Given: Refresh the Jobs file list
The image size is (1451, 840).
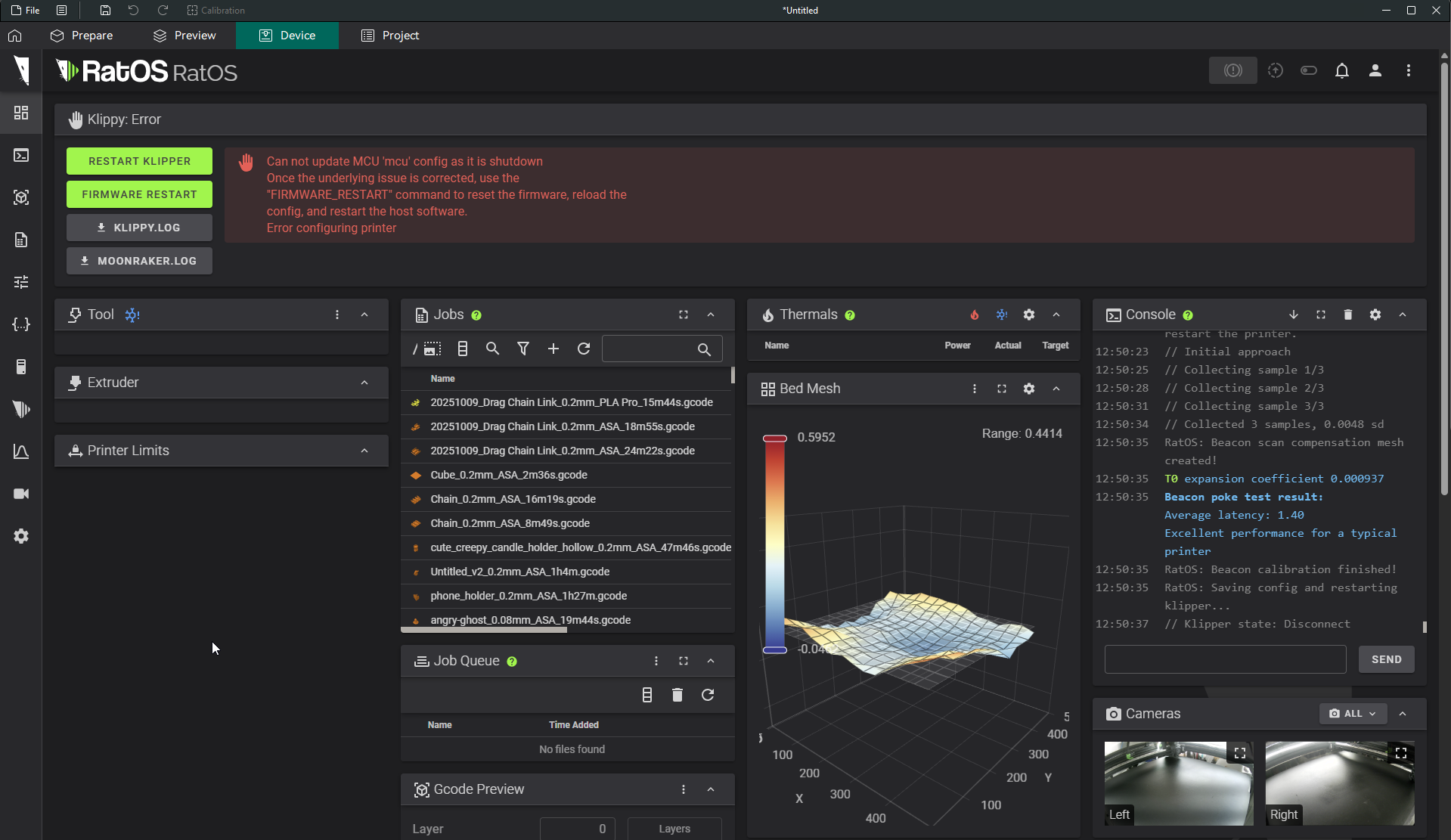Looking at the screenshot, I should (583, 349).
